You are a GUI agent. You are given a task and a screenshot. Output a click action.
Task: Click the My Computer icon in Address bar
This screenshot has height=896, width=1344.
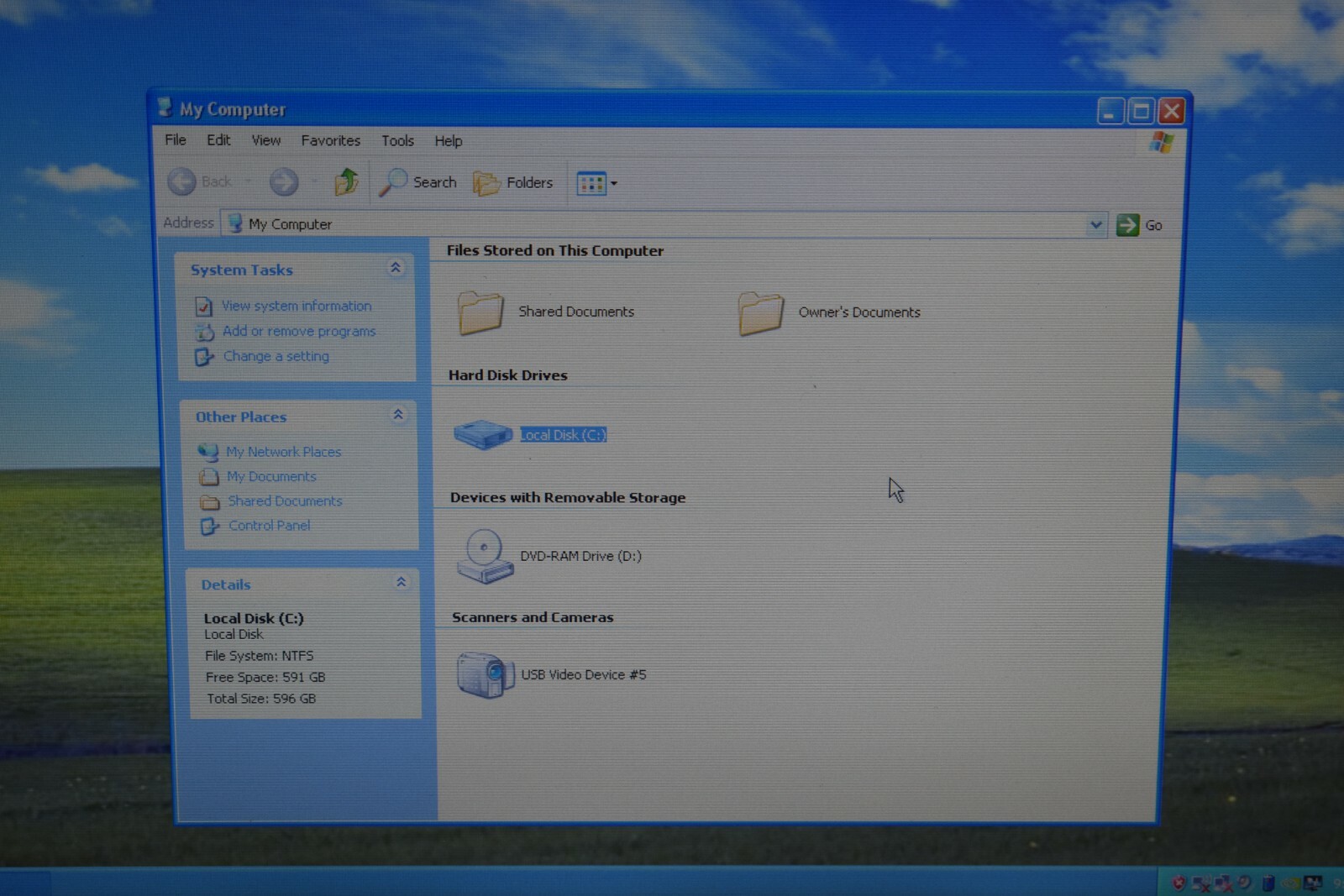click(235, 223)
